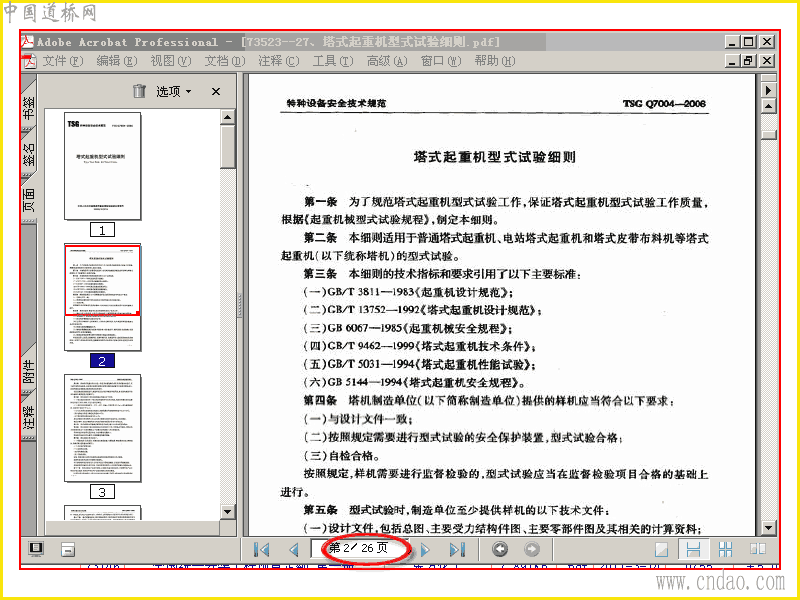Screen dimensions: 800x600
Task: Enable continuous facing pages layout
Action: pyautogui.click(x=725, y=549)
